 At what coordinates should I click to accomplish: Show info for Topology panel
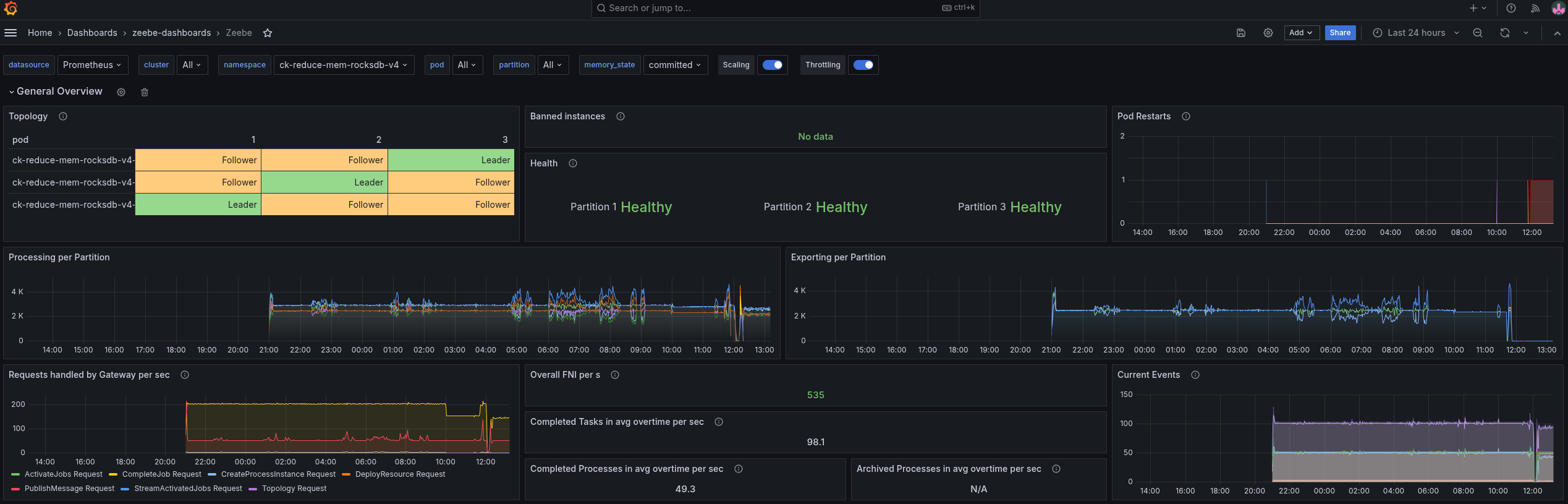[63, 116]
